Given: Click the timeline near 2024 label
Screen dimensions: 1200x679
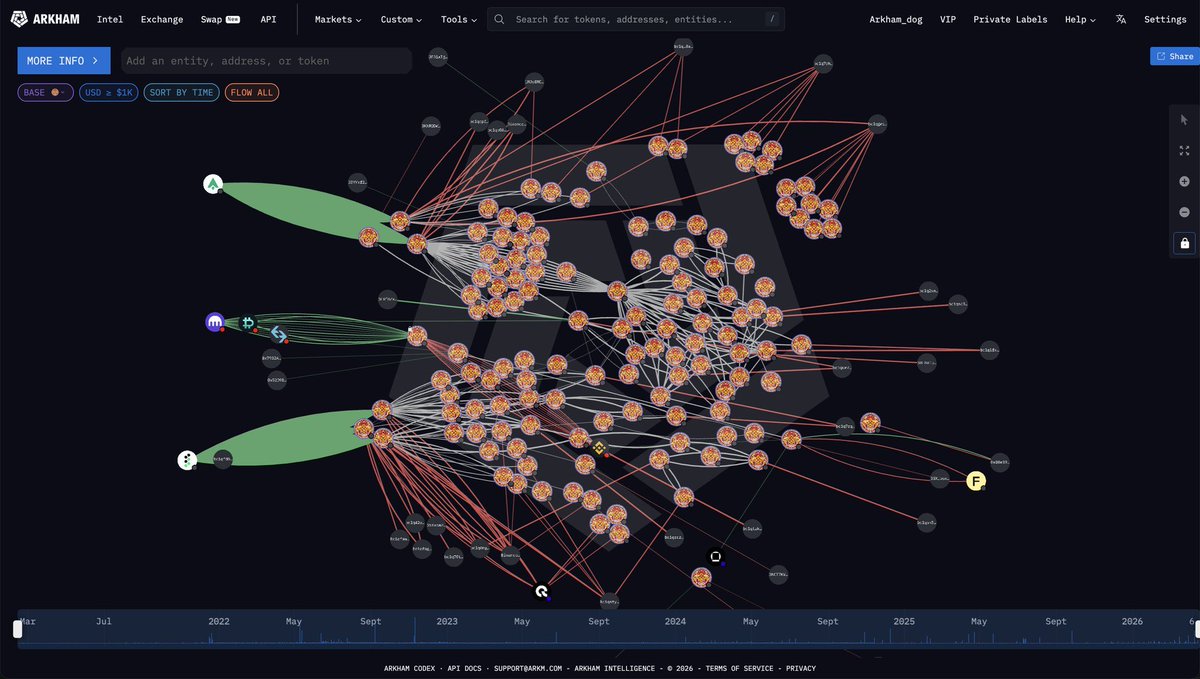Looking at the screenshot, I should pyautogui.click(x=676, y=621).
